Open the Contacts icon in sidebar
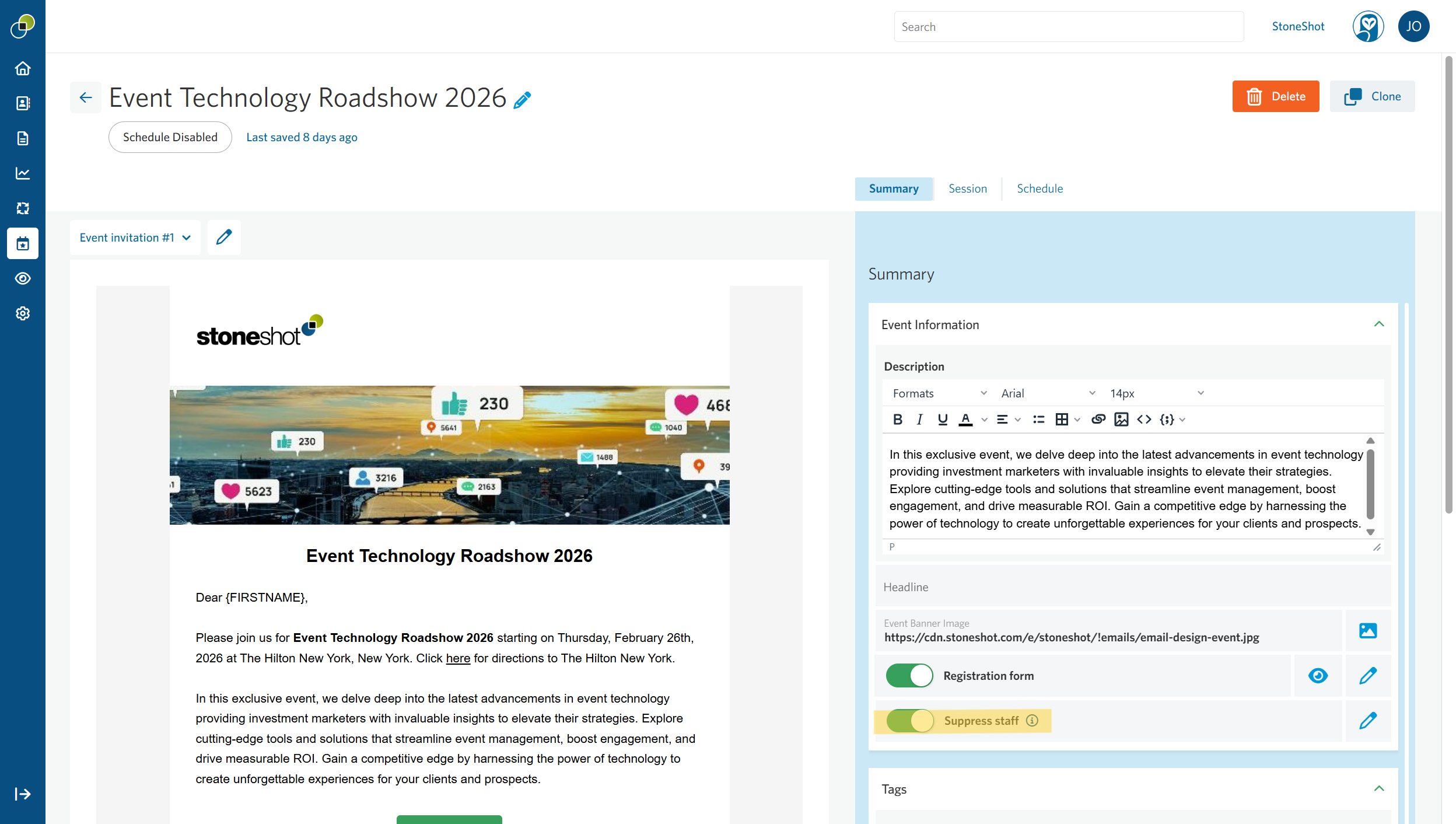The width and height of the screenshot is (1456, 824). pyautogui.click(x=23, y=103)
